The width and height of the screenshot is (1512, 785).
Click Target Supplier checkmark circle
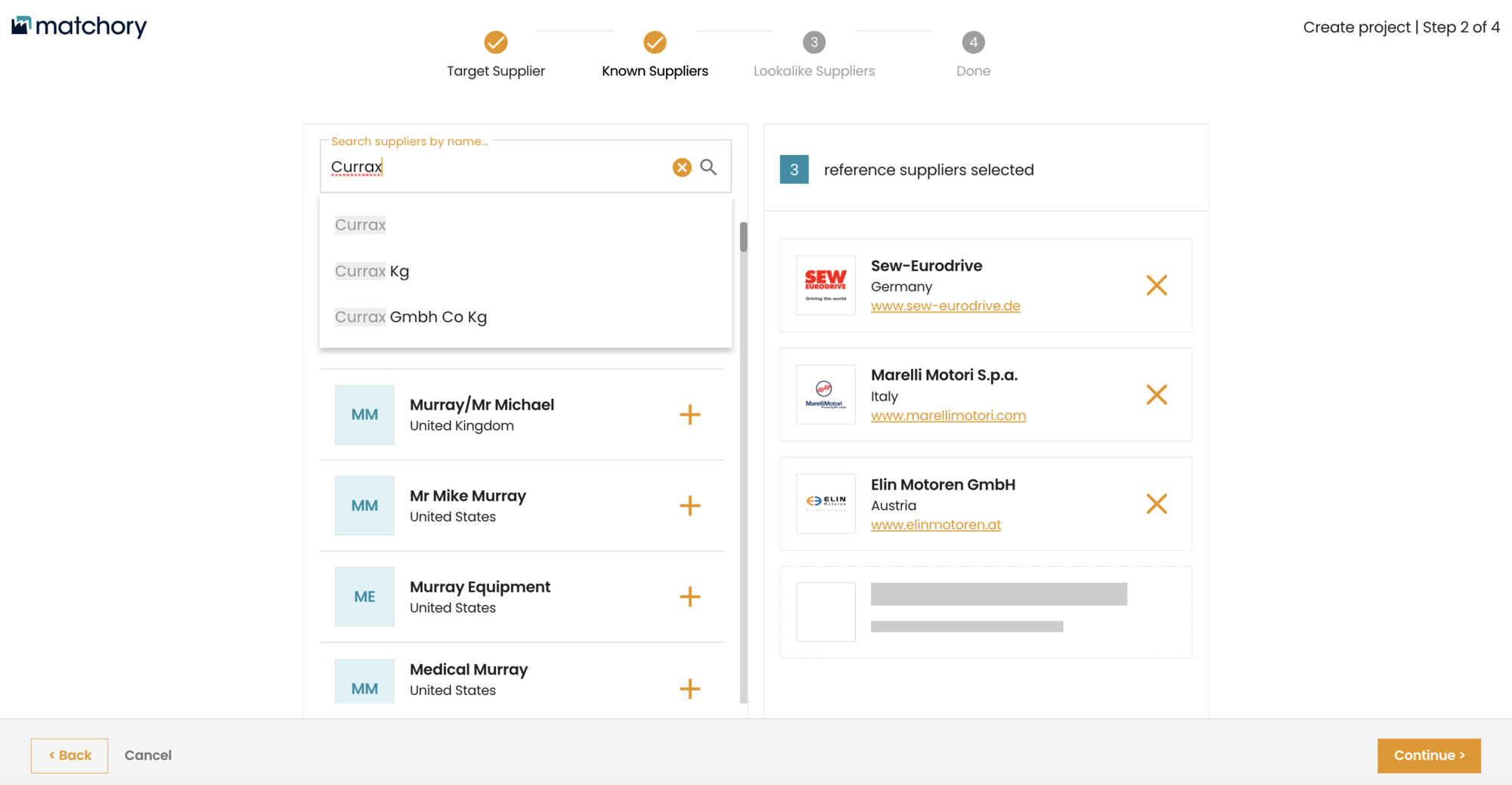tap(496, 42)
